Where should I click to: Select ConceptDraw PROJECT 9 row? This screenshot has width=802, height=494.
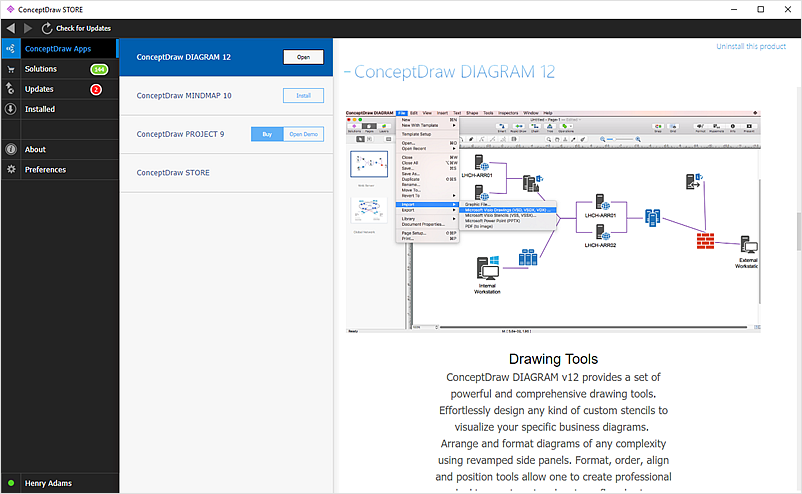pyautogui.click(x=226, y=134)
